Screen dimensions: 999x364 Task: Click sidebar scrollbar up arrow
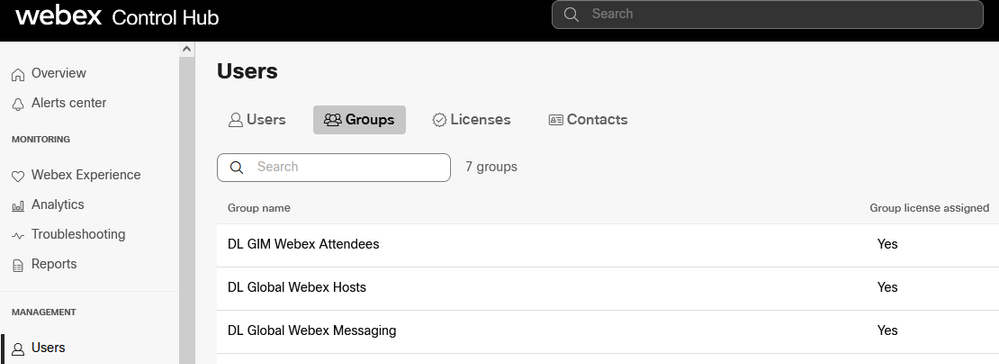[x=187, y=49]
